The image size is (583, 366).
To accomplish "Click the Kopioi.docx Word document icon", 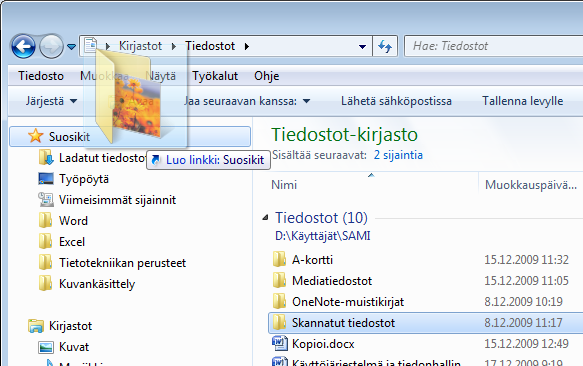I will 280,343.
